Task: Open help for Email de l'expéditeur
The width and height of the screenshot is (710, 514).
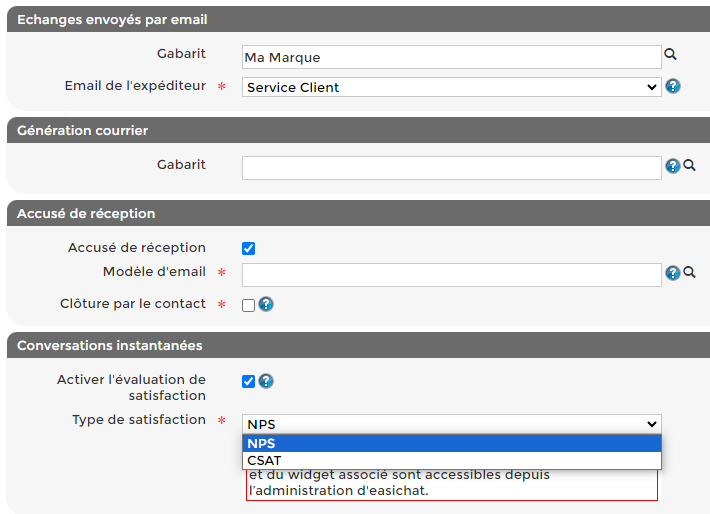Action: 673,86
